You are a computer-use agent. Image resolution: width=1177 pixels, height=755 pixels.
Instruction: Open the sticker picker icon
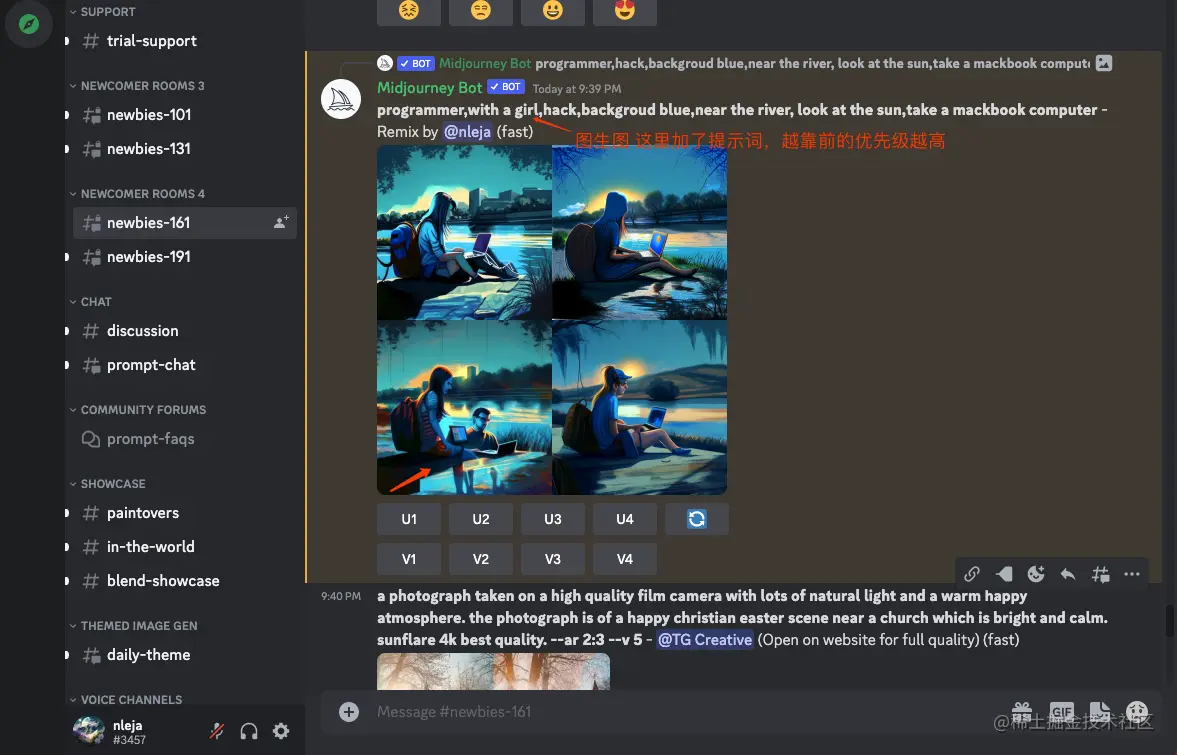click(x=1099, y=711)
